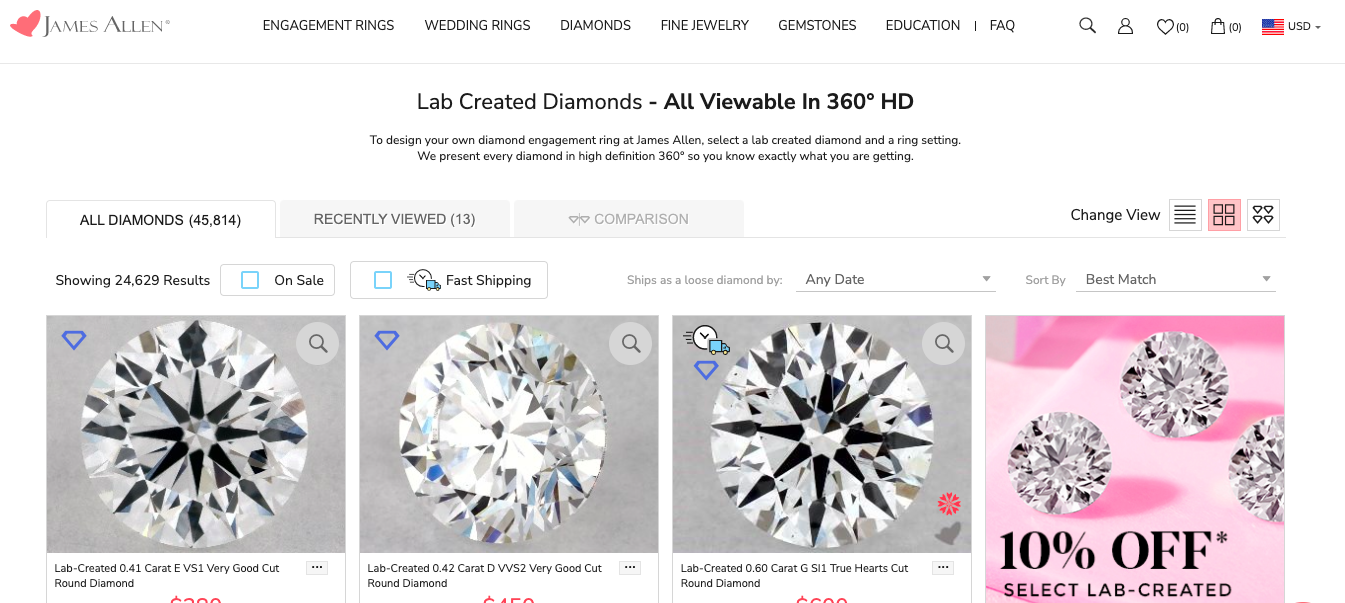
Task: Go to the FAQ link
Action: click(x=1002, y=26)
